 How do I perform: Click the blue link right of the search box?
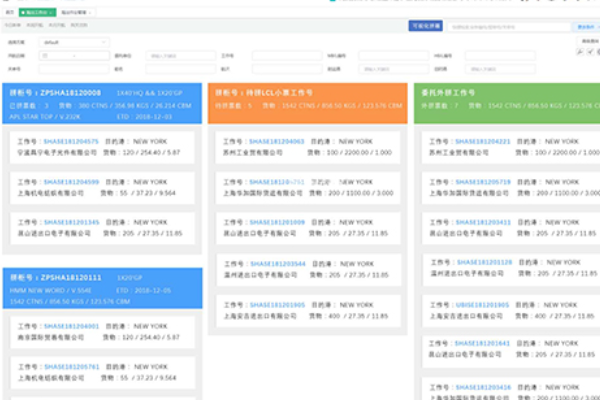click(584, 27)
